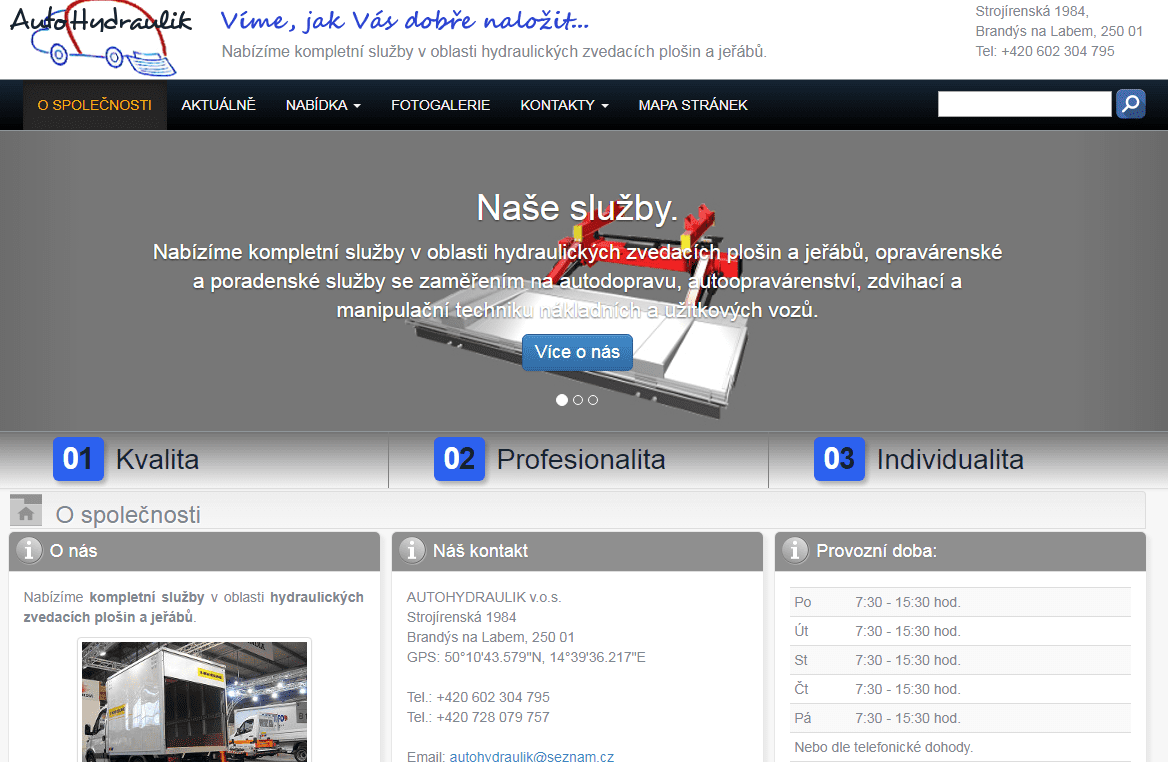Switch to the third carousel slide dot
The width and height of the screenshot is (1168, 762).
[593, 400]
